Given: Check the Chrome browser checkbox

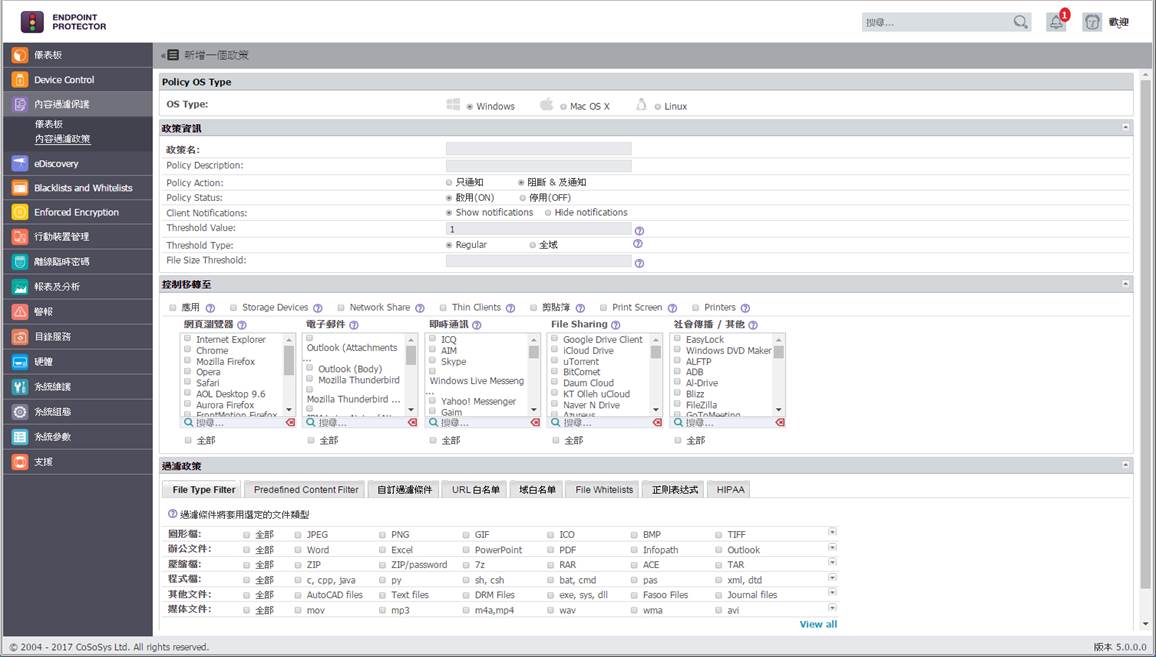Looking at the screenshot, I should pyautogui.click(x=188, y=350).
